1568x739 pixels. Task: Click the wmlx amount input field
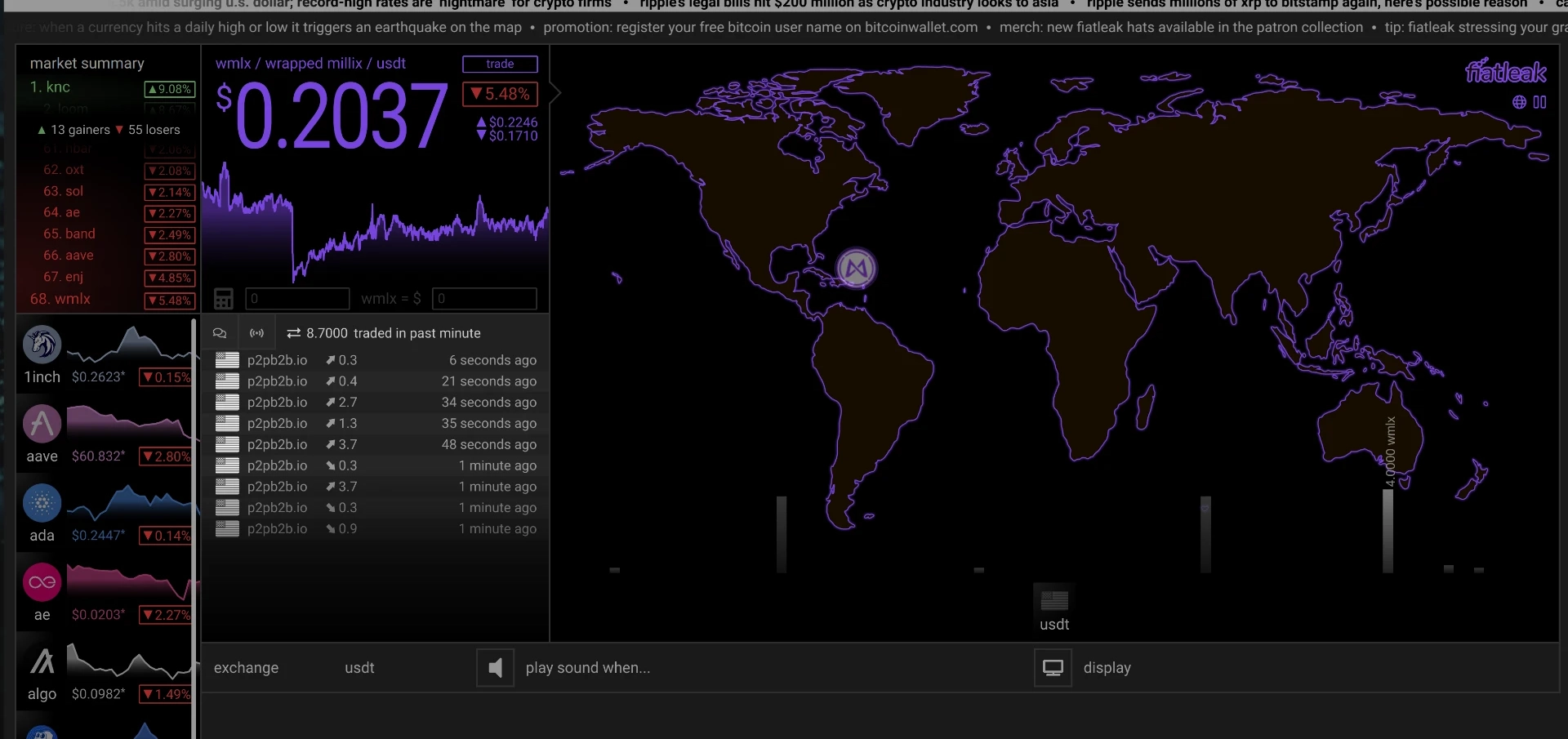[x=297, y=299]
